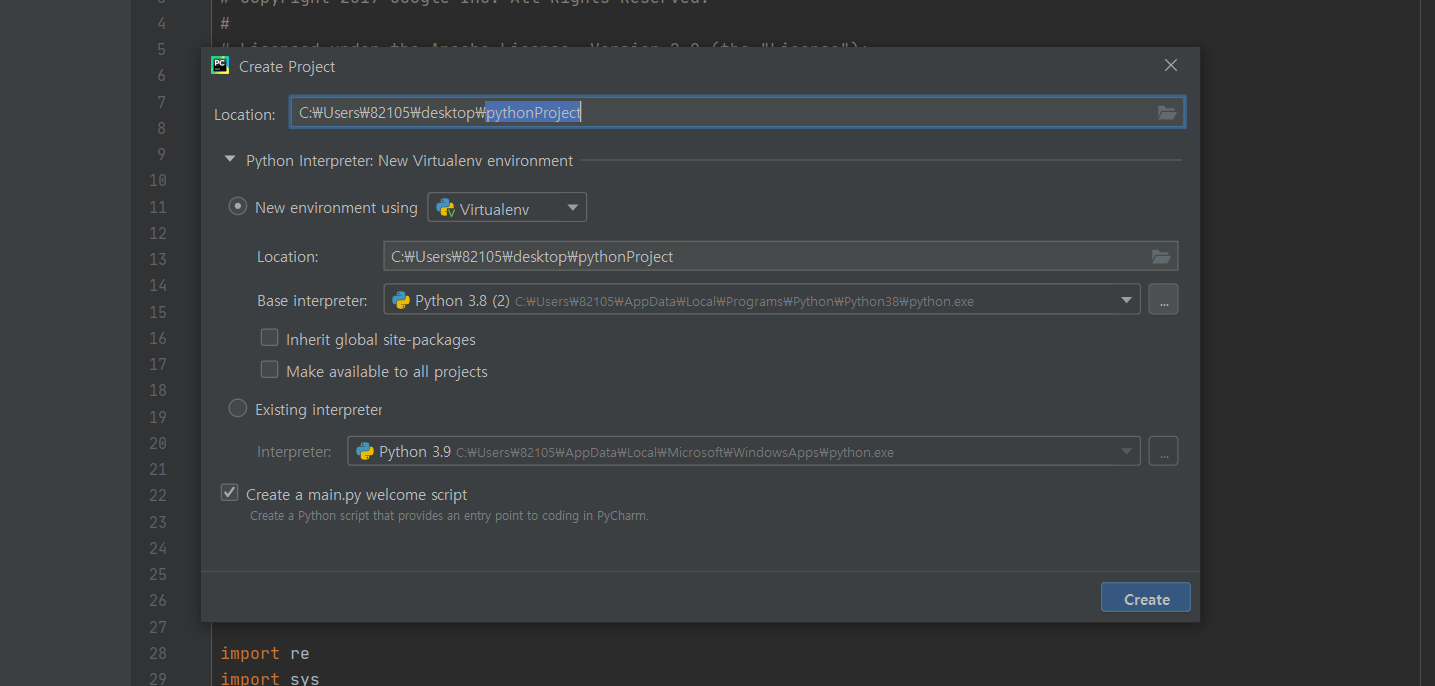Click the folder icon in Virtualenv Location field
Screen dimensions: 1435x686
click(1161, 257)
